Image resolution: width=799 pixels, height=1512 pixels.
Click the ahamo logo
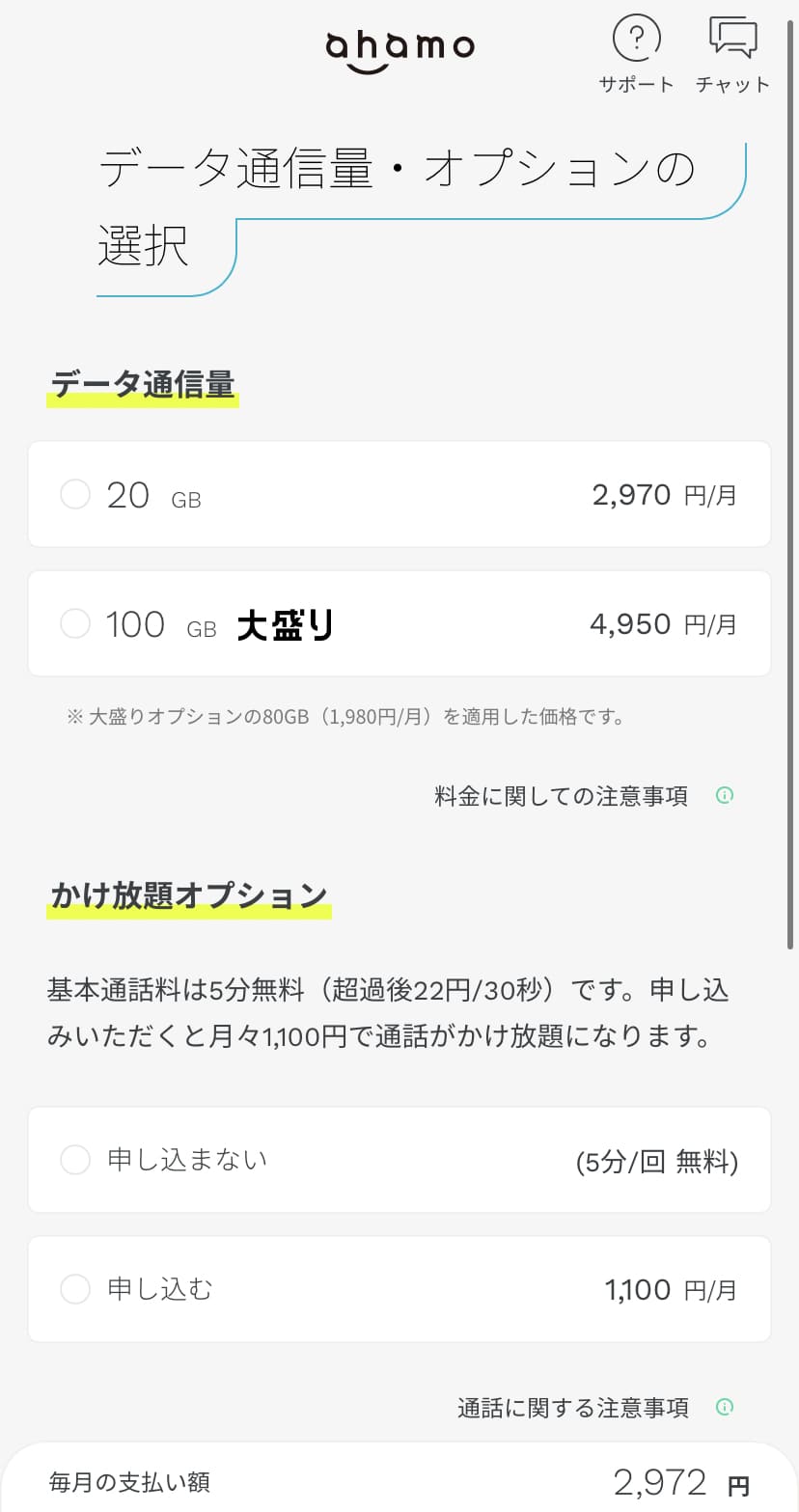(399, 50)
